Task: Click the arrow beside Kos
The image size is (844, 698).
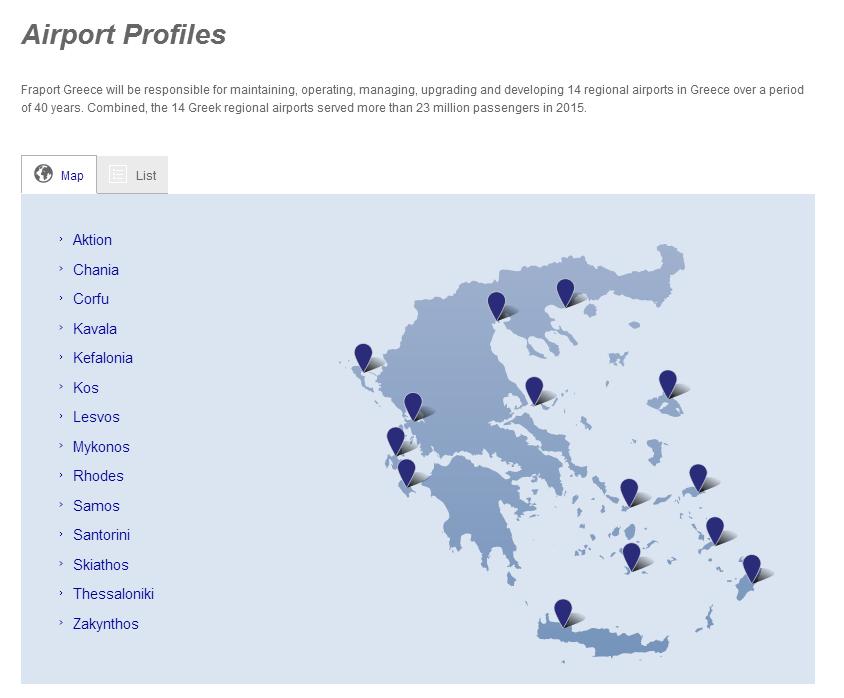Action: [61, 386]
